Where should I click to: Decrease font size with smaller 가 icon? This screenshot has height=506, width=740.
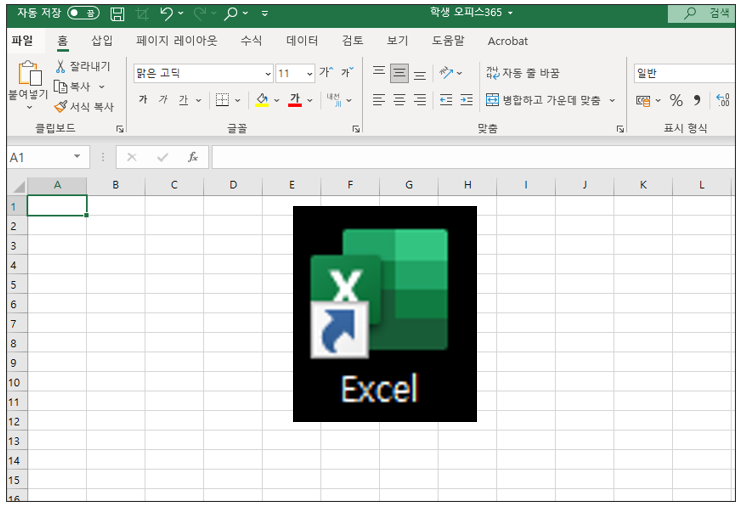click(x=347, y=72)
